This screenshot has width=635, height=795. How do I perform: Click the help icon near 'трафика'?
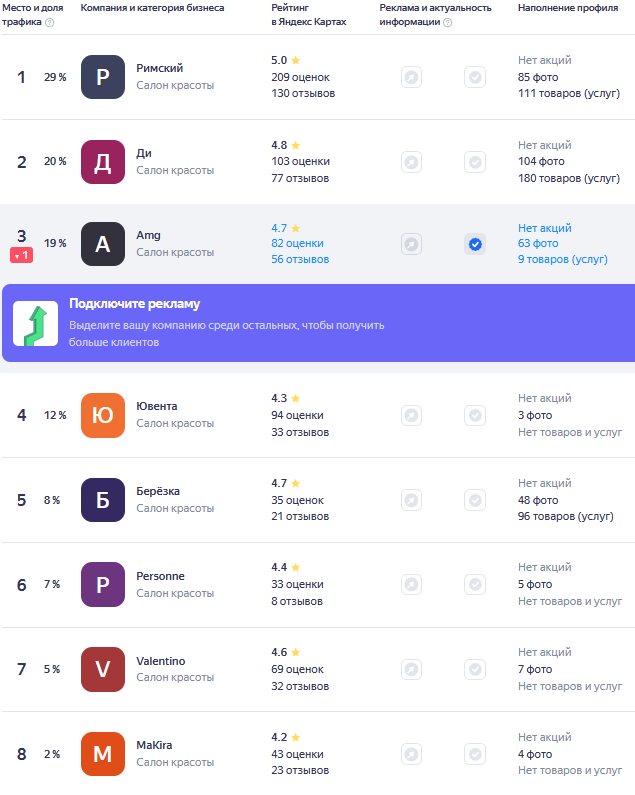tap(49, 22)
